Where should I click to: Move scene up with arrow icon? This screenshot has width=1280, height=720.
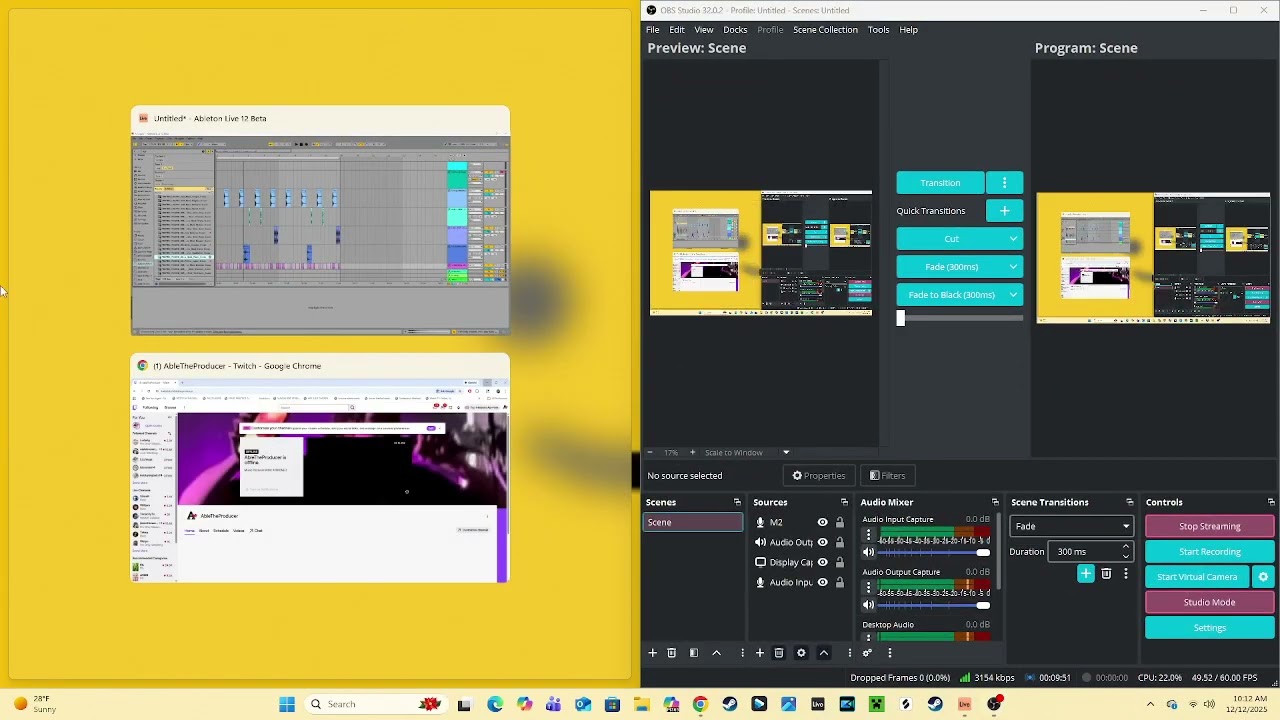tap(717, 653)
